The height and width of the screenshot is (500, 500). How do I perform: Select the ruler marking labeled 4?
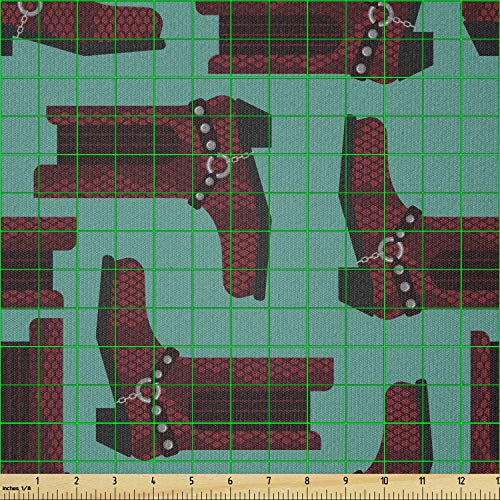pos(153,481)
